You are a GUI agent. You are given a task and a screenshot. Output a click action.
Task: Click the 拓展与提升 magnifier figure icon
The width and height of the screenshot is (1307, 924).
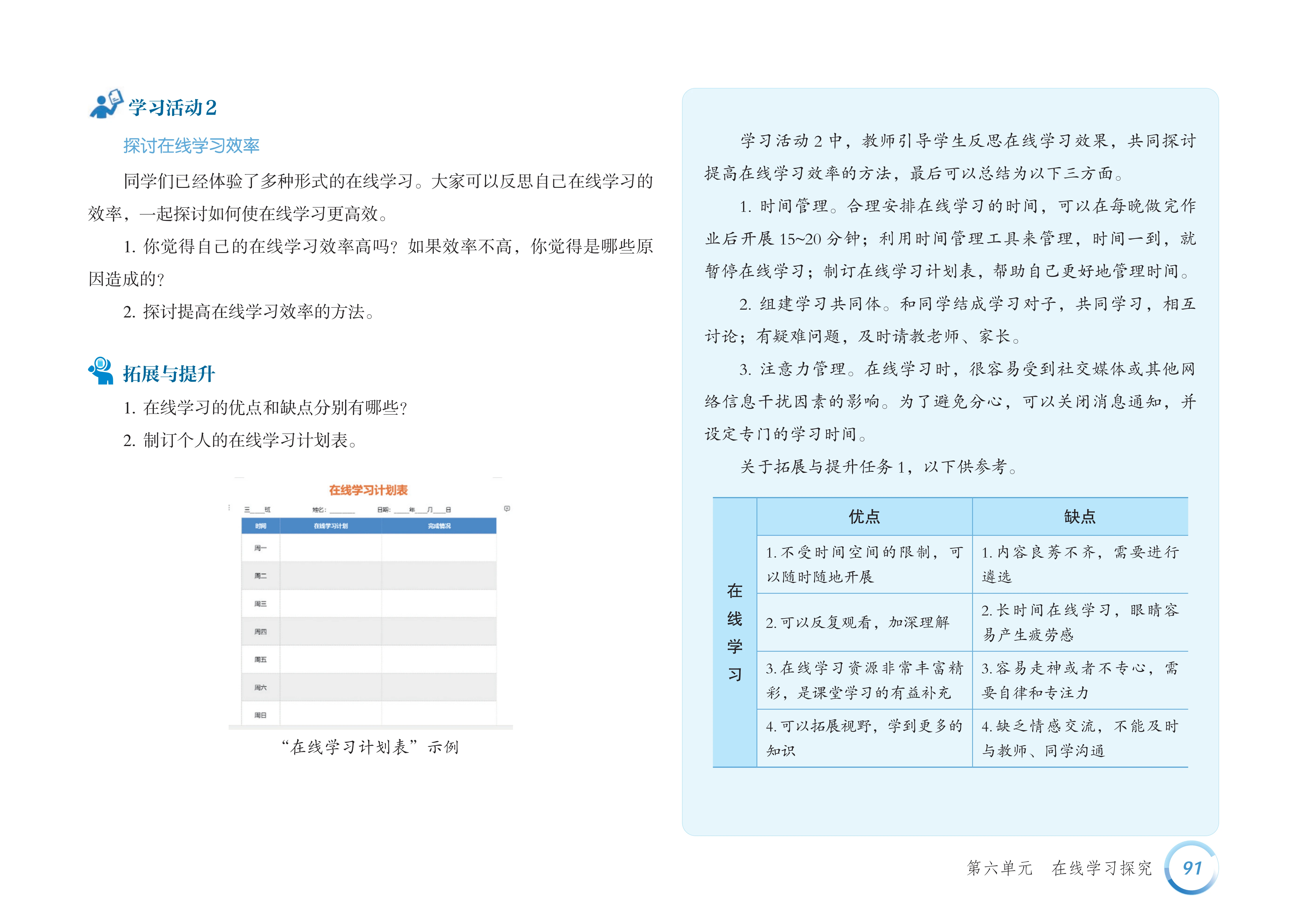click(x=101, y=371)
